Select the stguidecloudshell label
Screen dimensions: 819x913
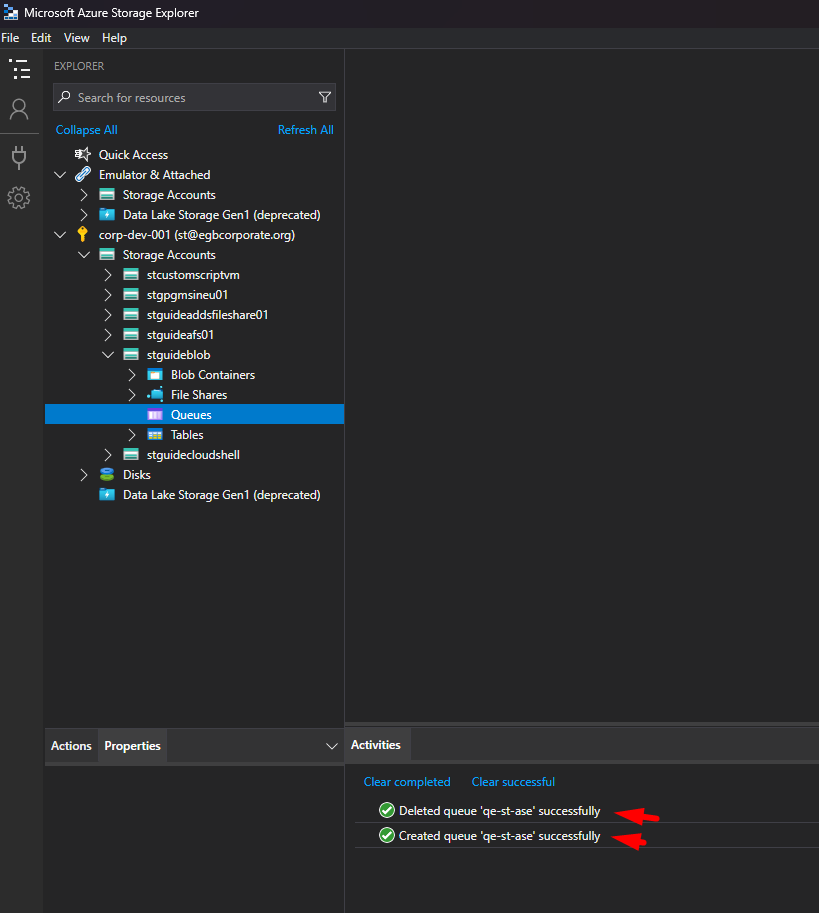(x=193, y=454)
